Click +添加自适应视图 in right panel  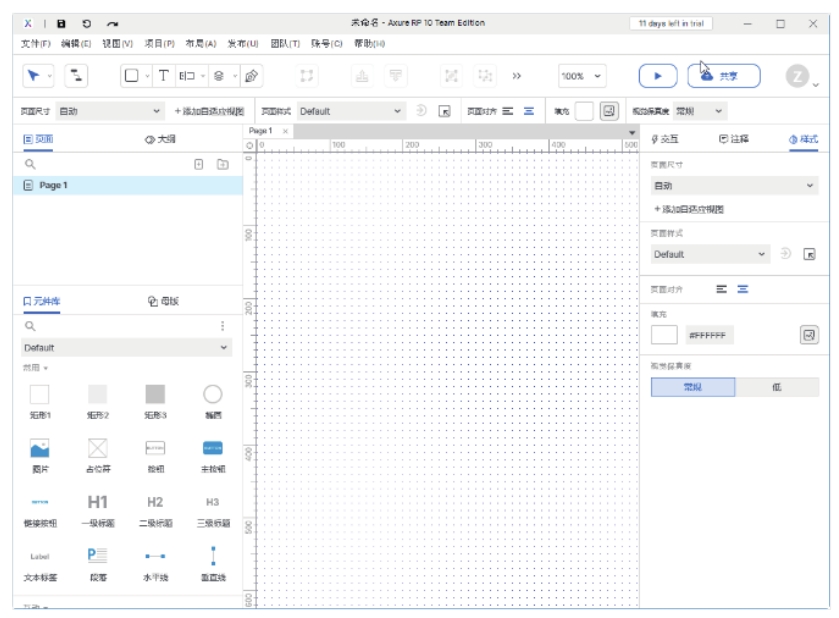(x=688, y=209)
